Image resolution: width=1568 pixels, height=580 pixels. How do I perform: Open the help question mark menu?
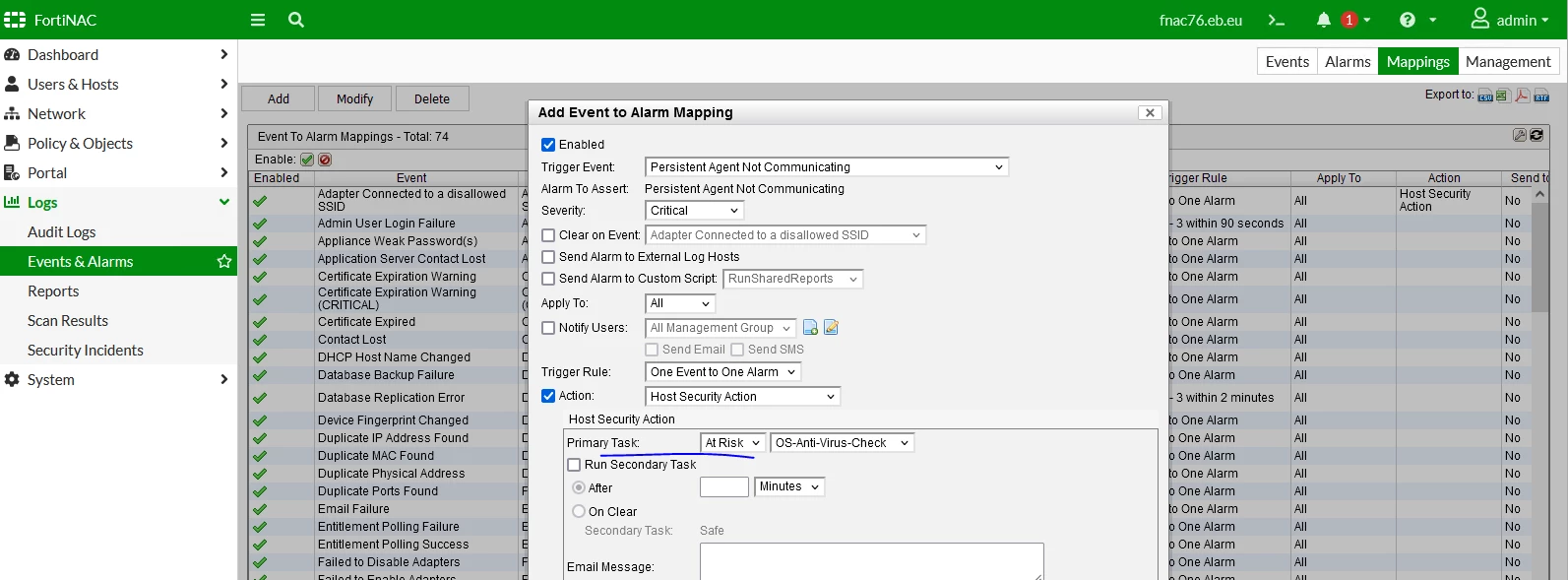tap(1408, 20)
